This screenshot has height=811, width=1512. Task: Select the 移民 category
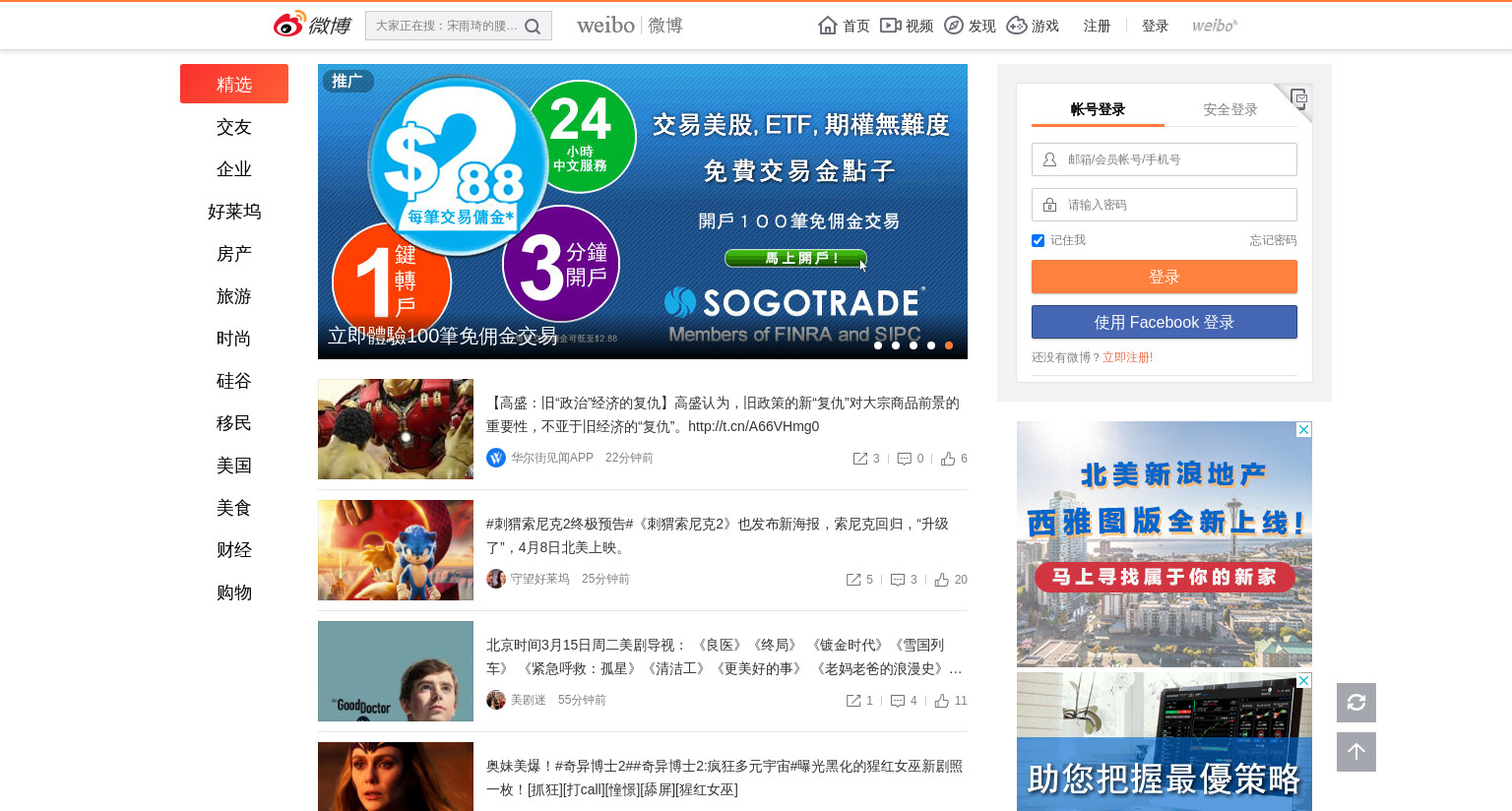[234, 423]
